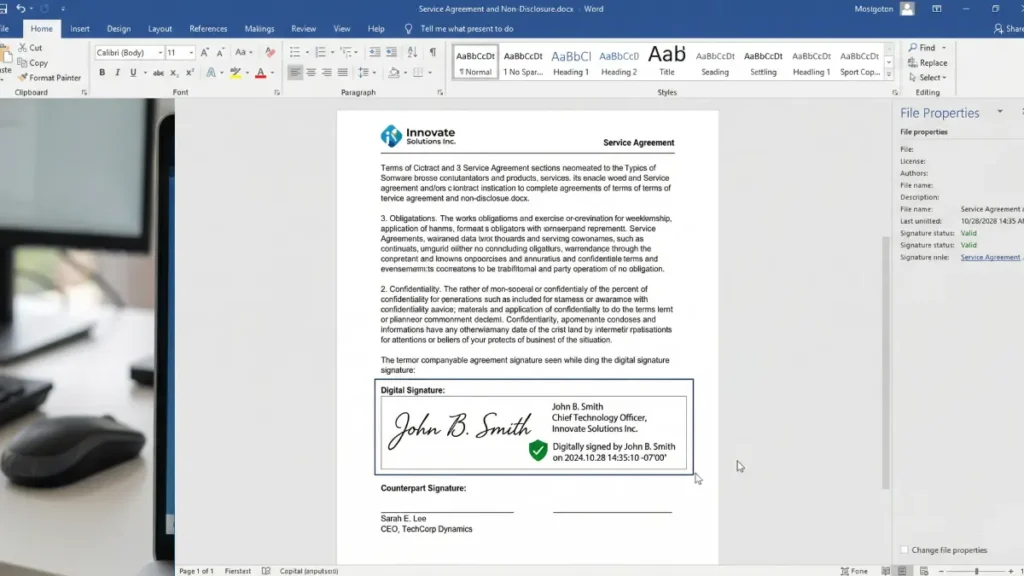Switch to the Mailings ribbon tab
1024x576 pixels.
[259, 28]
